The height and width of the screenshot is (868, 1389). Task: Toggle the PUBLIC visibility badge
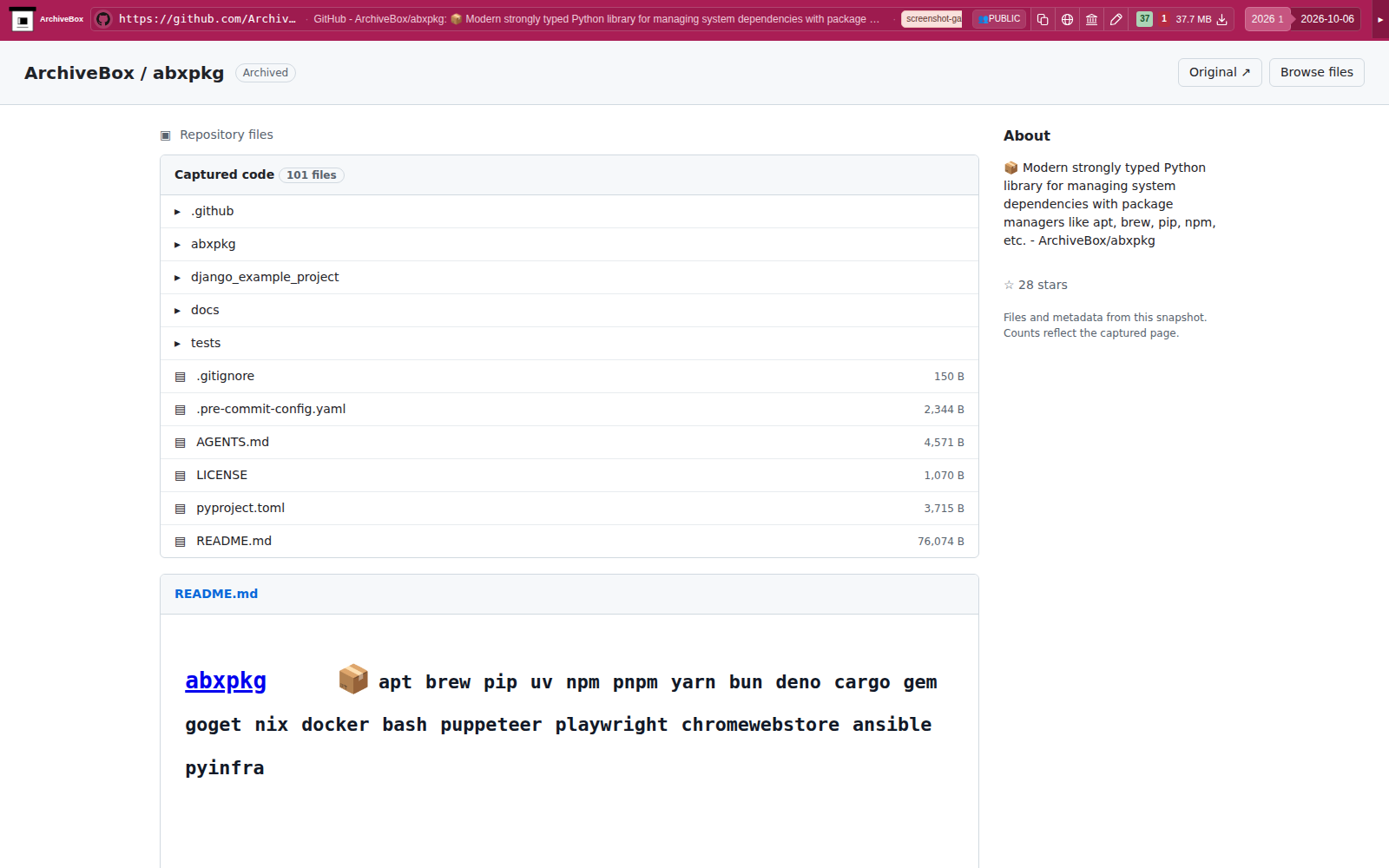coord(999,19)
